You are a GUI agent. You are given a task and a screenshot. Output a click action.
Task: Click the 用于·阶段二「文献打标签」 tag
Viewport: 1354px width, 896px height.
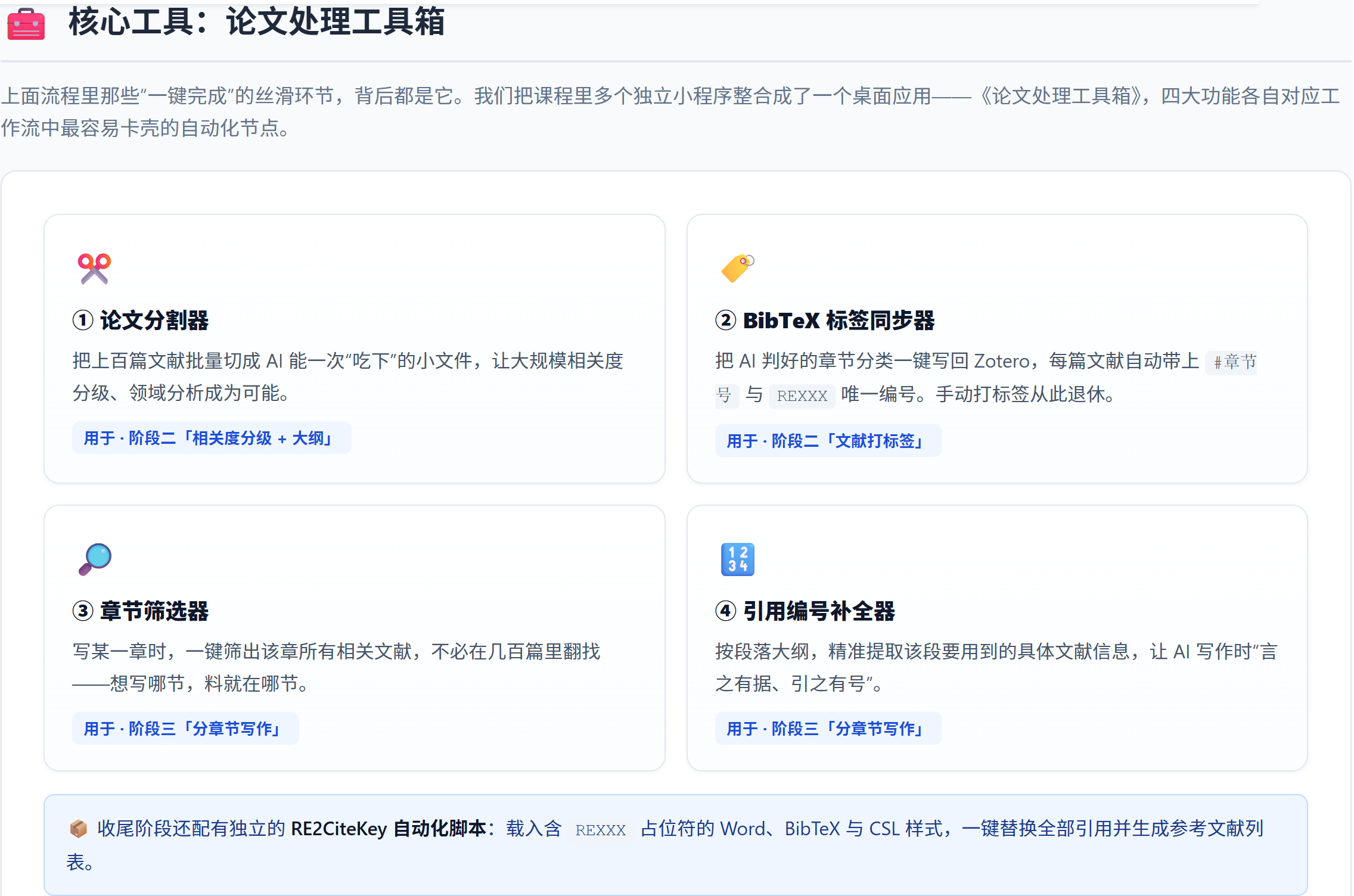[828, 441]
